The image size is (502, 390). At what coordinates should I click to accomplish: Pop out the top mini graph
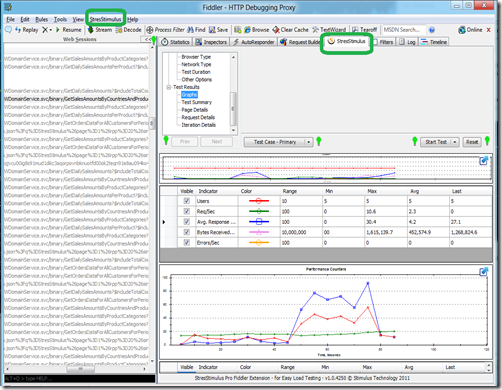coord(483,161)
